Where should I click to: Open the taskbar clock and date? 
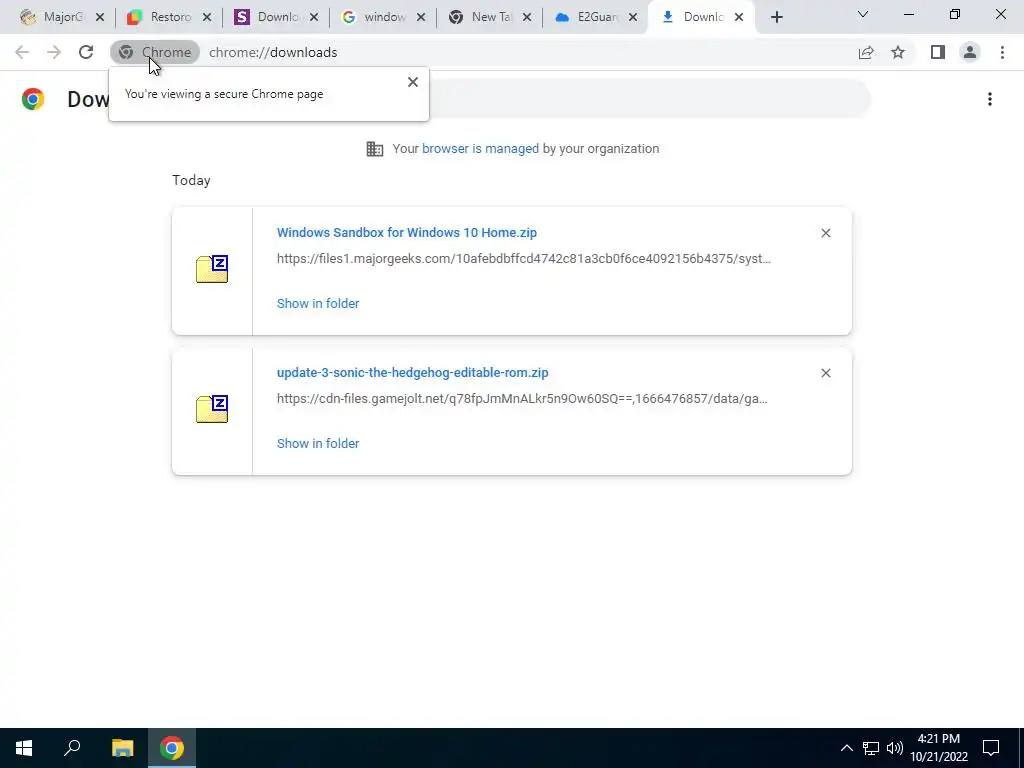tap(939, 748)
